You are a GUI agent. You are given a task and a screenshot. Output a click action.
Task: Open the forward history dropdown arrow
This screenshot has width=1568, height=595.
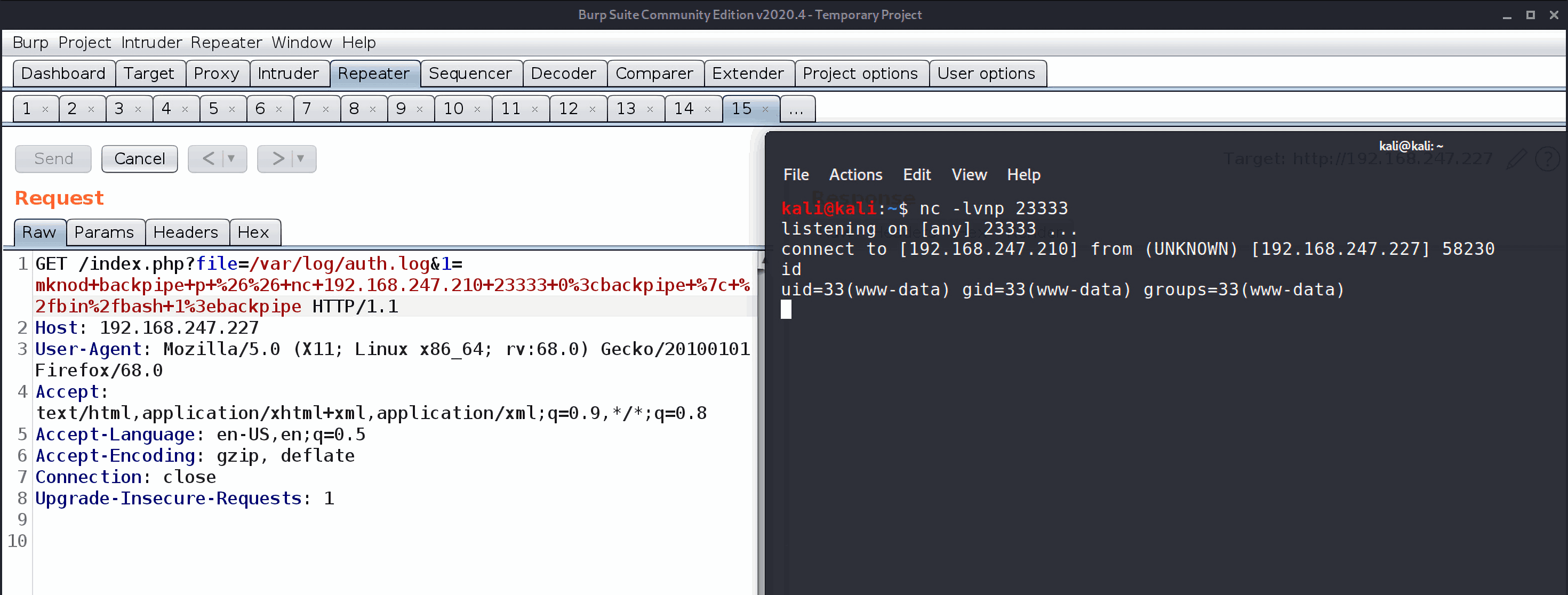(x=301, y=159)
